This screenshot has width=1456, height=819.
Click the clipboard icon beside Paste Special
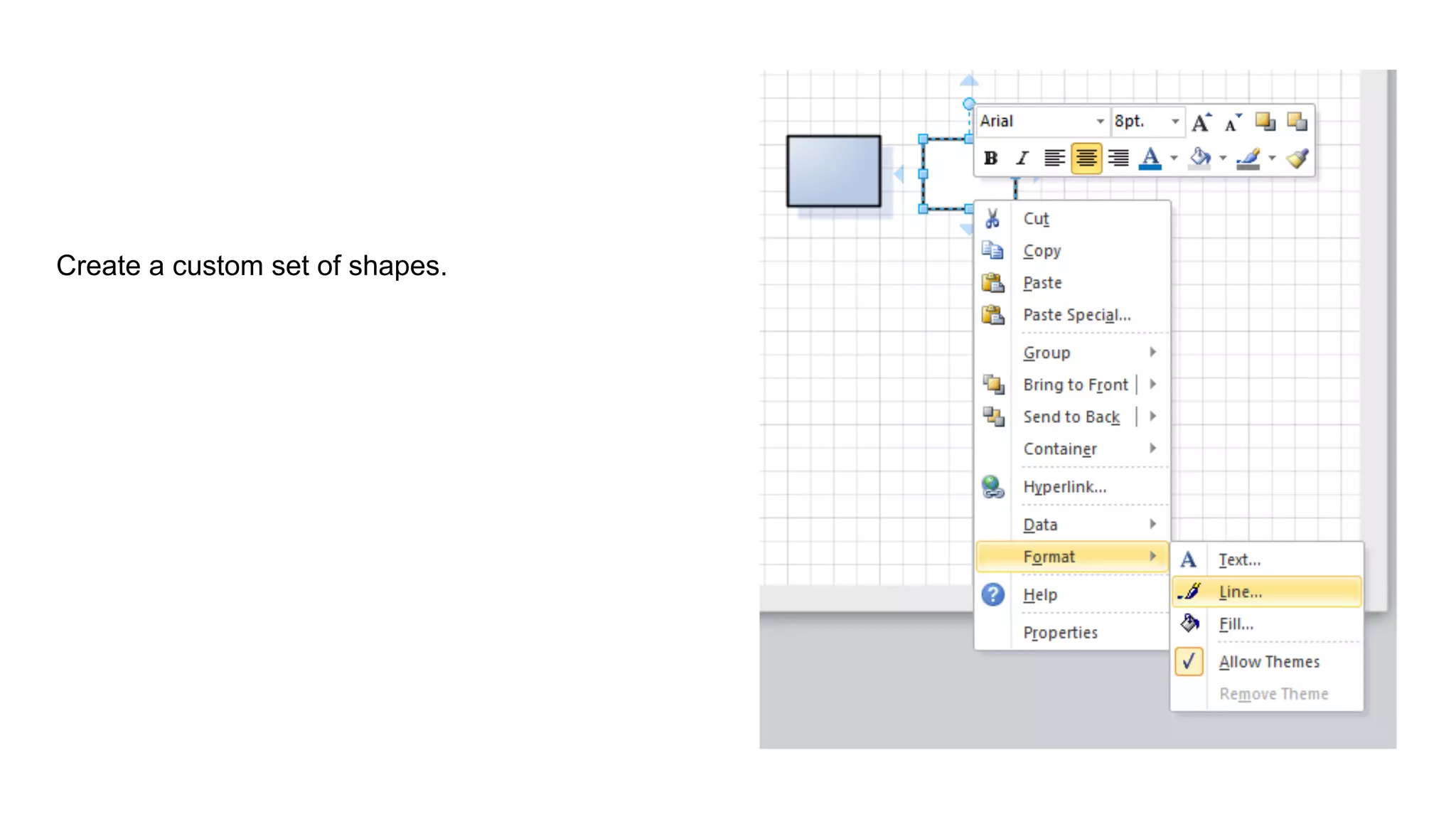point(992,315)
